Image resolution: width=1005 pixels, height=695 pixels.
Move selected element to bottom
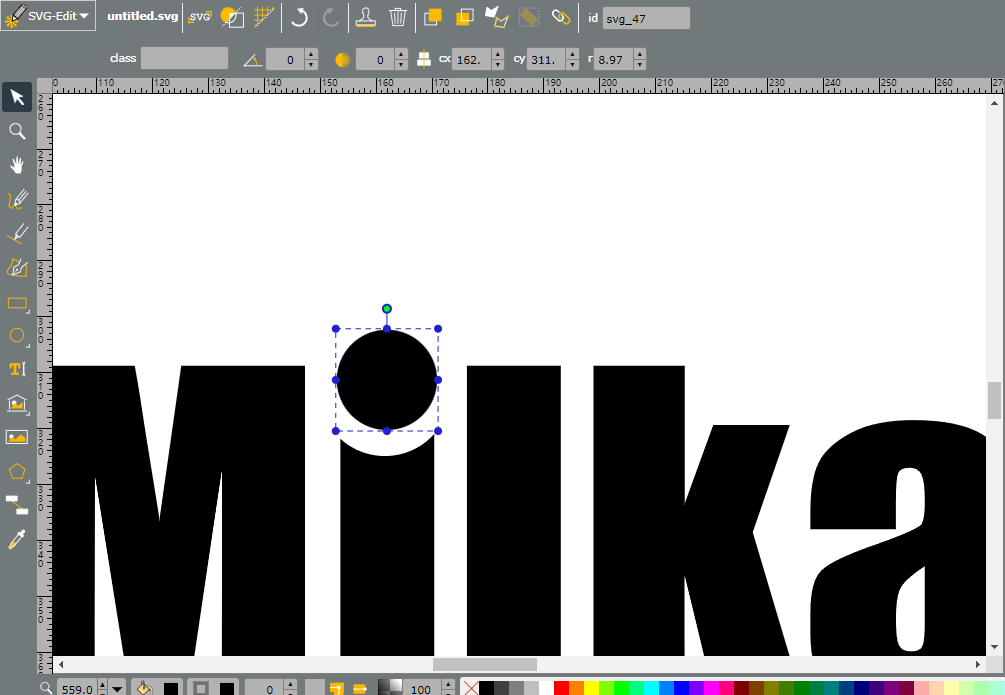click(x=465, y=17)
